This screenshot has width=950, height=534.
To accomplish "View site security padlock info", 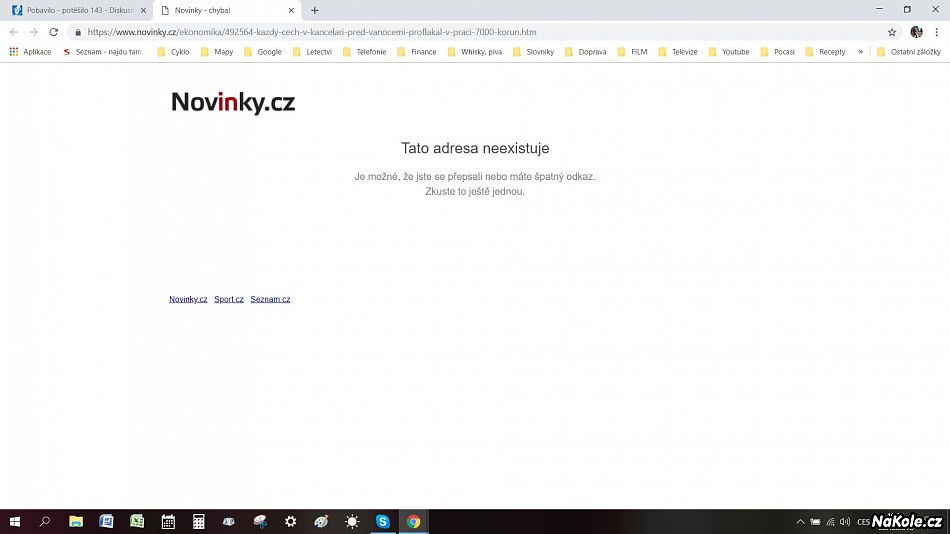I will pos(78,32).
